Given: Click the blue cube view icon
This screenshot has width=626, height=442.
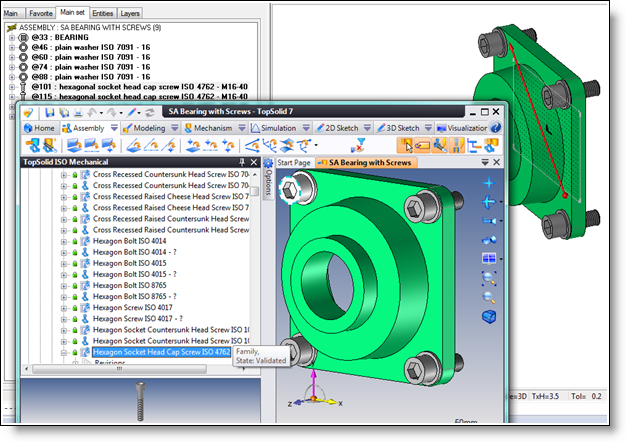Looking at the screenshot, I should tap(489, 318).
